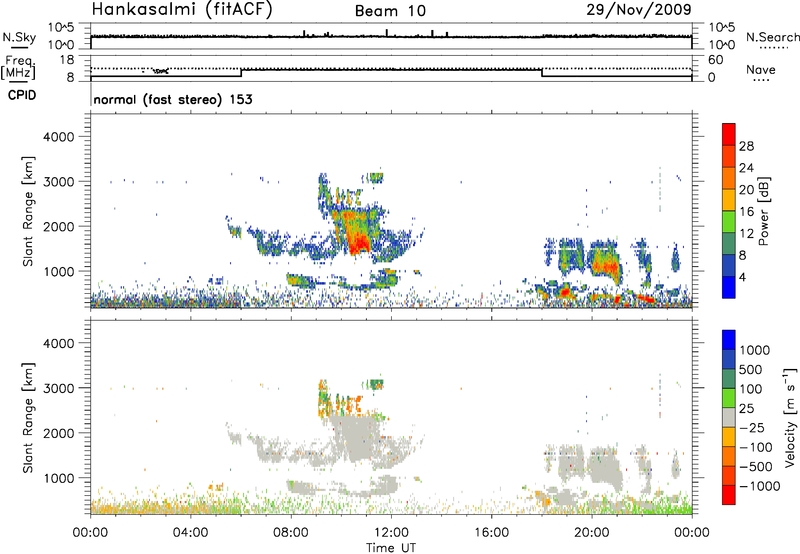The width and height of the screenshot is (800, 554).
Task: Click the 'CPID' label
Action: [22, 95]
